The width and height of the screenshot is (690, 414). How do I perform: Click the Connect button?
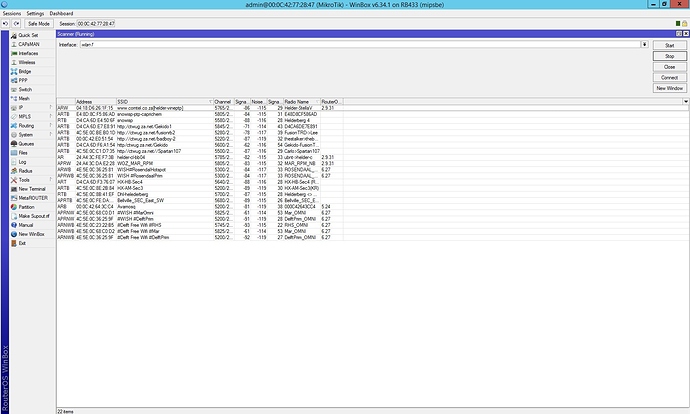669,78
